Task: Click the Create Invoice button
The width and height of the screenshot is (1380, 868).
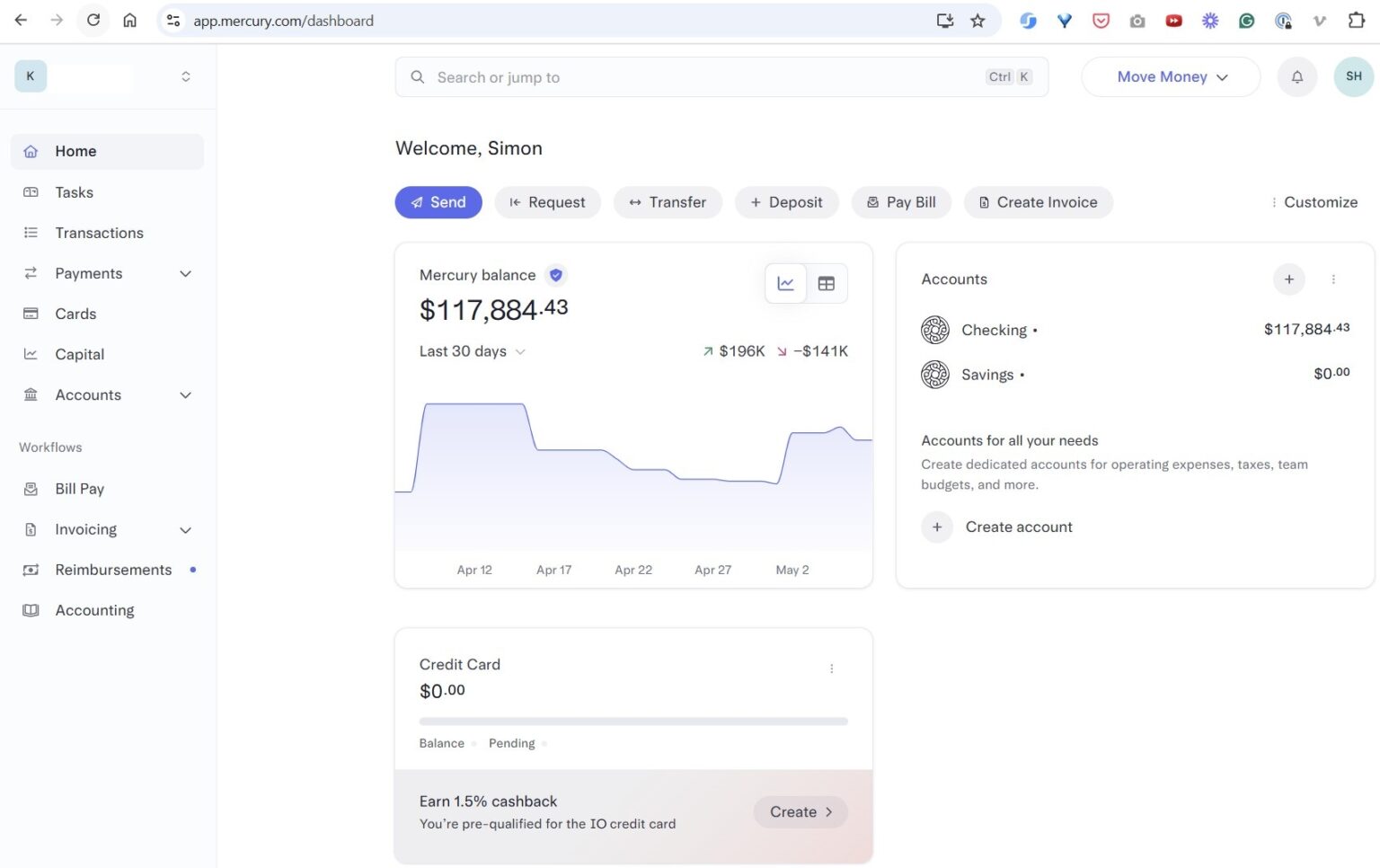Action: tap(1038, 202)
